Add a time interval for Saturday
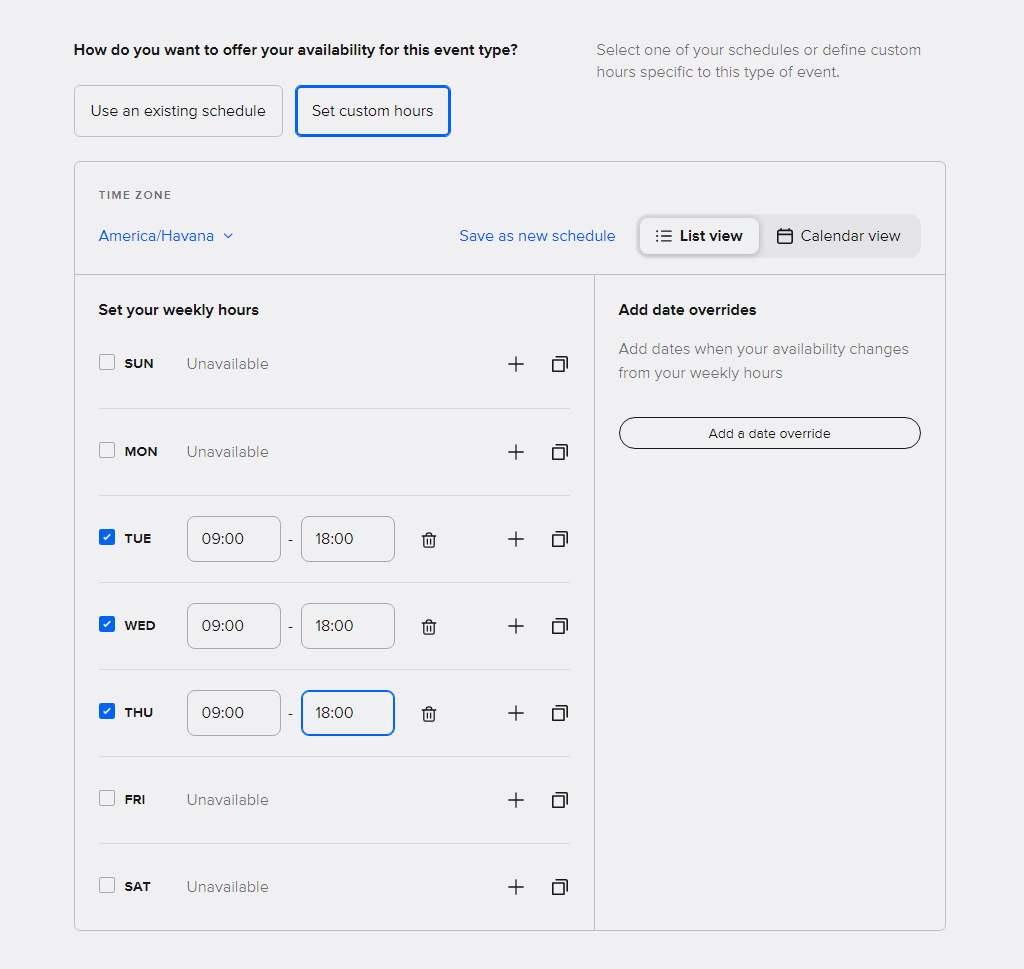The image size is (1024, 969). (516, 887)
